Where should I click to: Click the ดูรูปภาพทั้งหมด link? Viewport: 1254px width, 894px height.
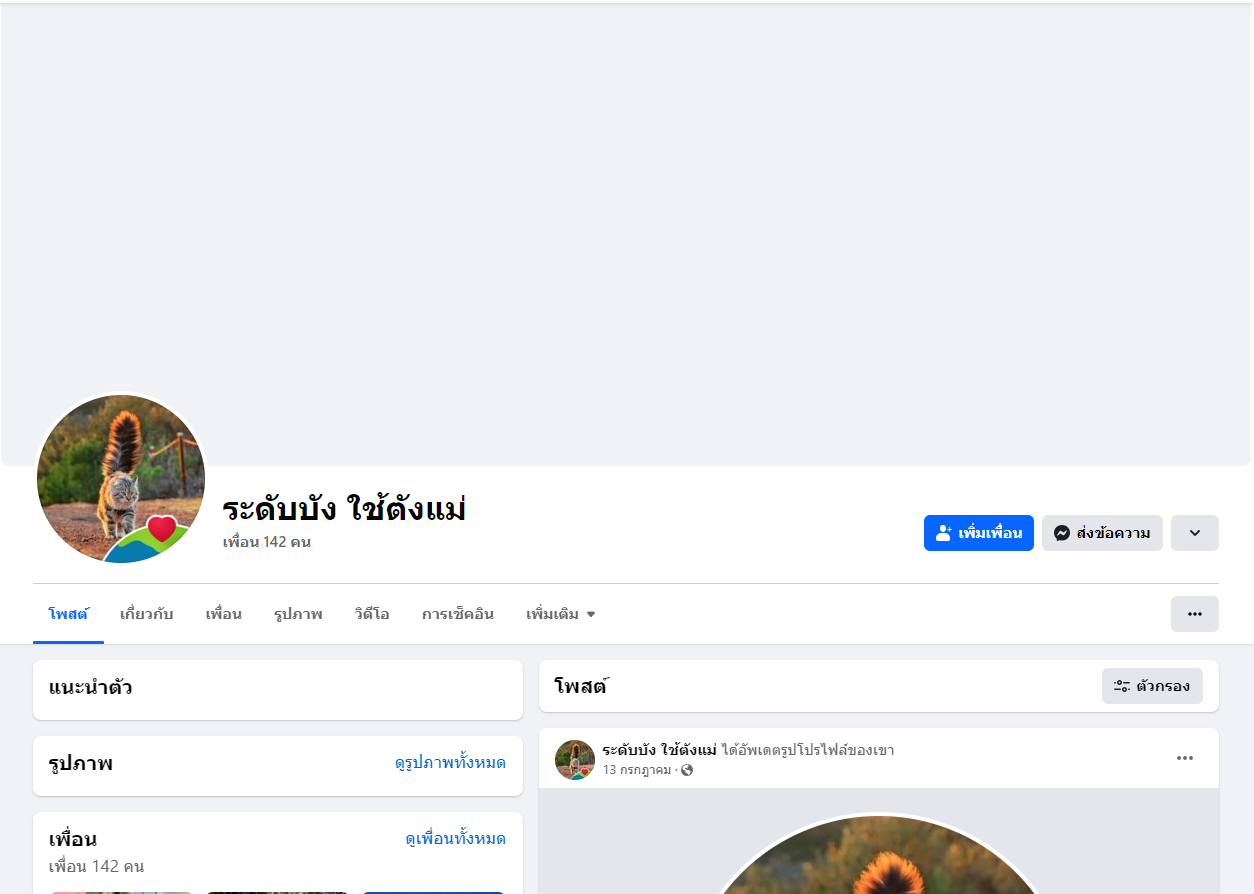tap(450, 763)
